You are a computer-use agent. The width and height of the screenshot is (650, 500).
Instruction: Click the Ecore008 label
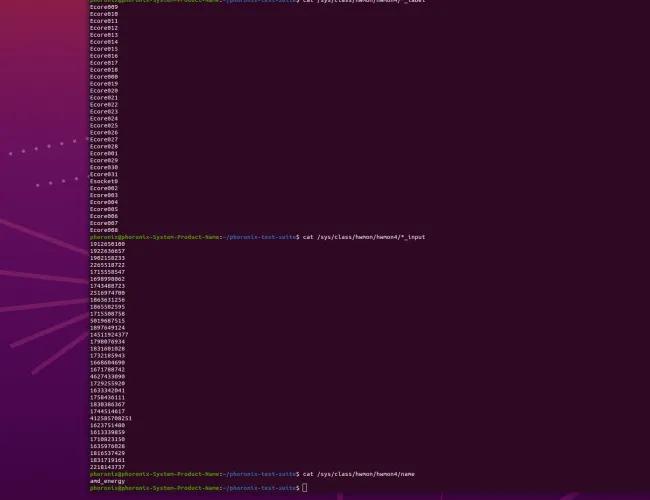[104, 230]
